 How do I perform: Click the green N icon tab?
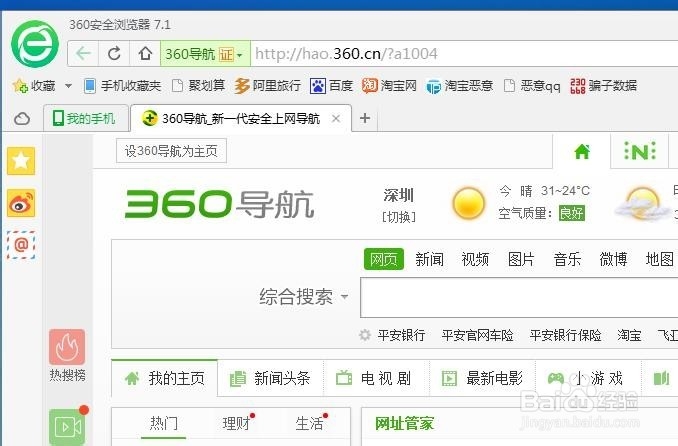pyautogui.click(x=640, y=151)
